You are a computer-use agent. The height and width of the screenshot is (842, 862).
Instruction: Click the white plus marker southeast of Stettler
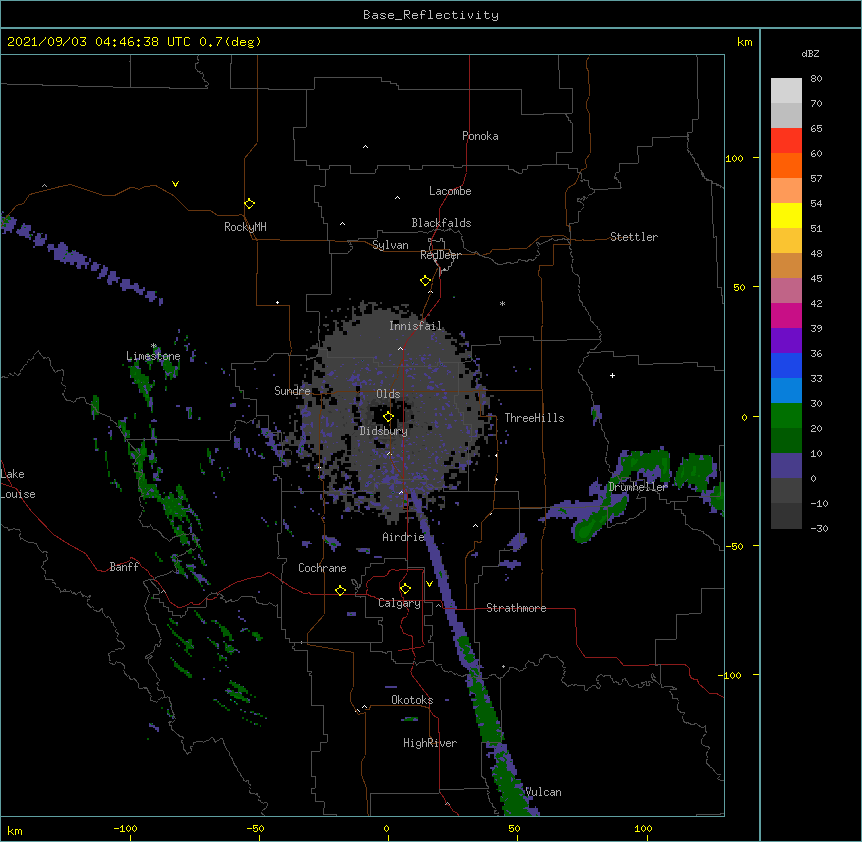pyautogui.click(x=612, y=375)
